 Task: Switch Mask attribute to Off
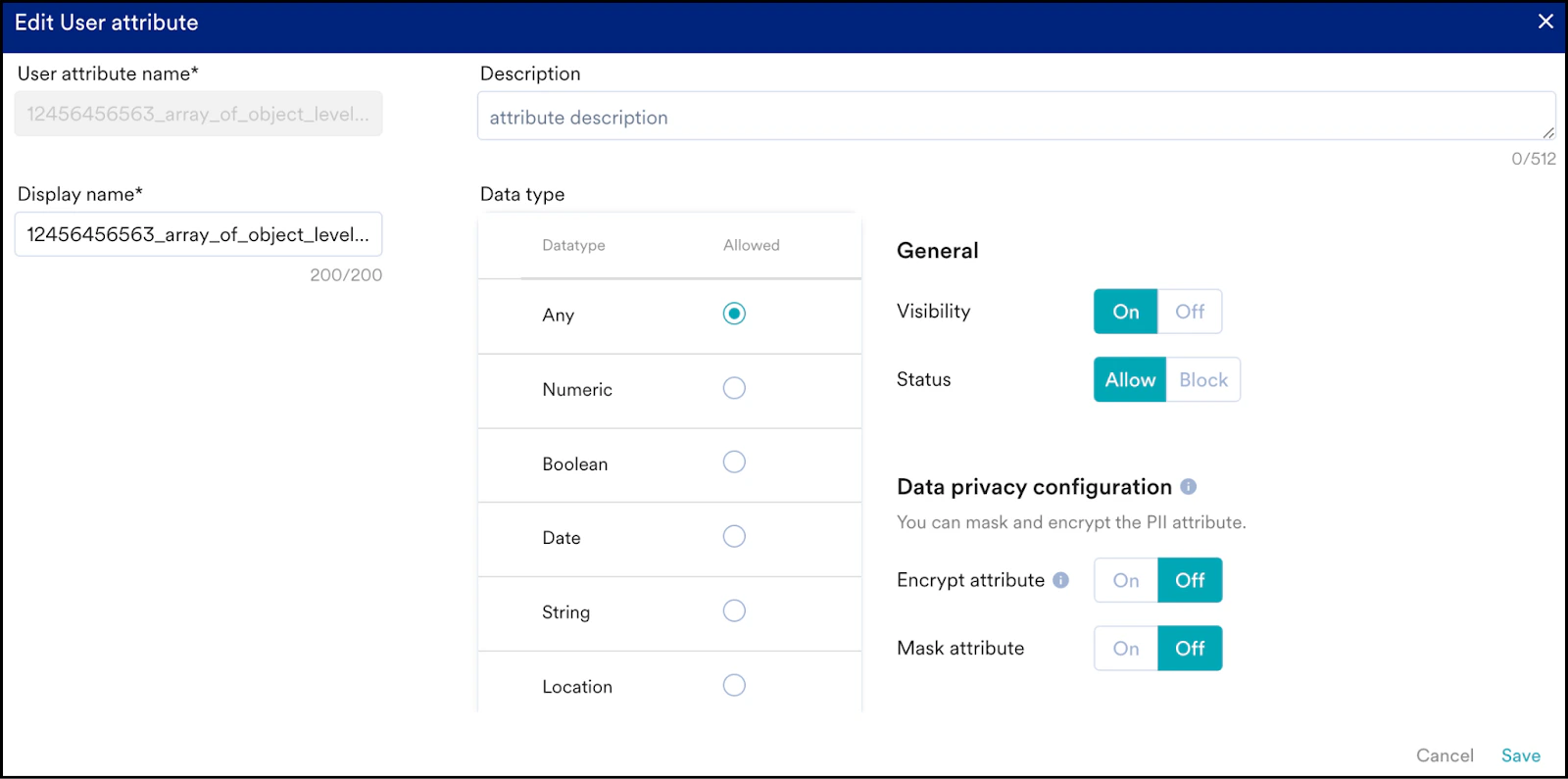tap(1190, 649)
